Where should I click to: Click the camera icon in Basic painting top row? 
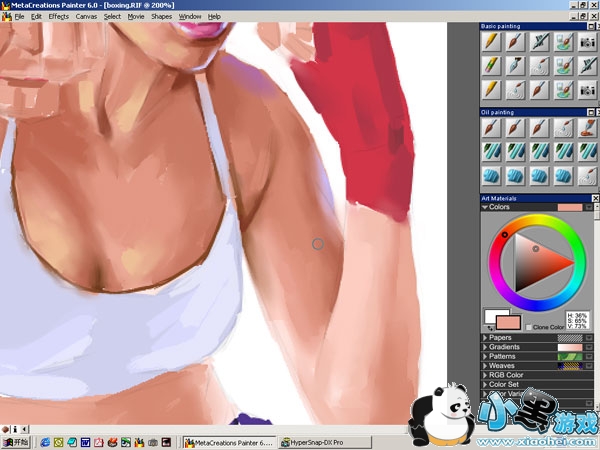click(590, 42)
